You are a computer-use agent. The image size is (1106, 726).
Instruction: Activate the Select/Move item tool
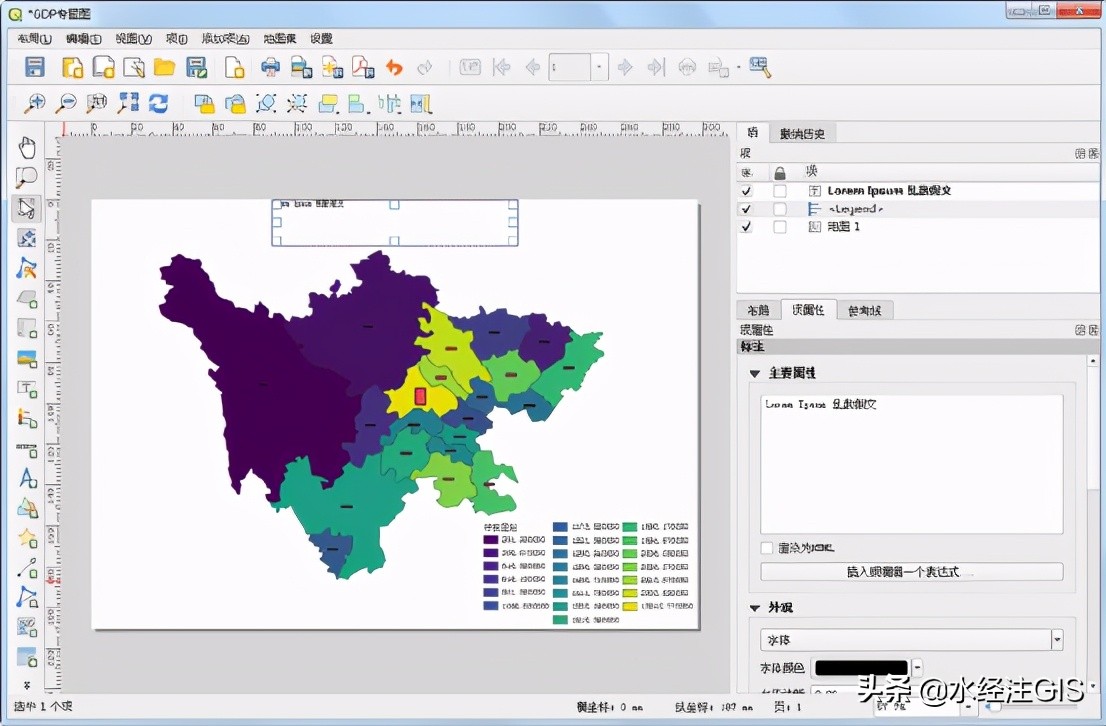(x=27, y=208)
